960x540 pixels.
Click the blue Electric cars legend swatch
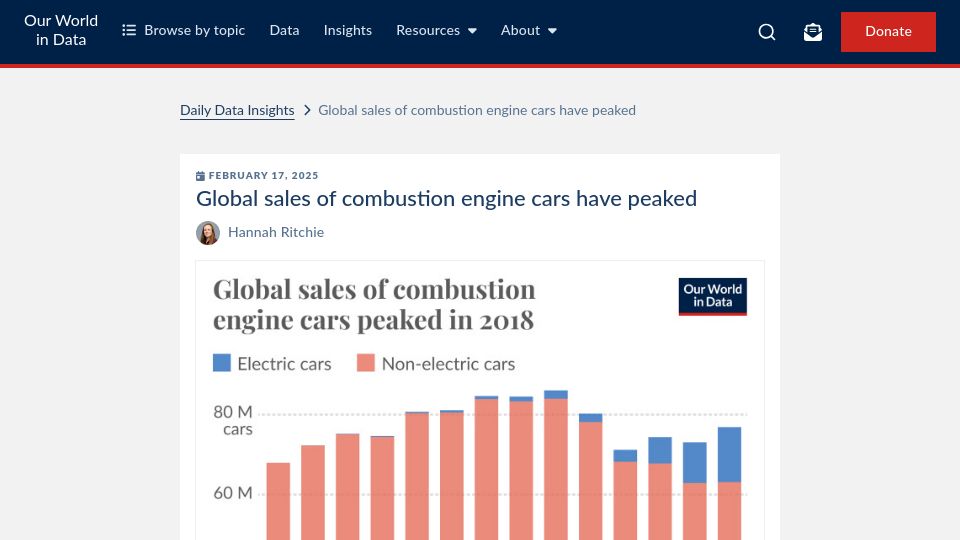(222, 363)
